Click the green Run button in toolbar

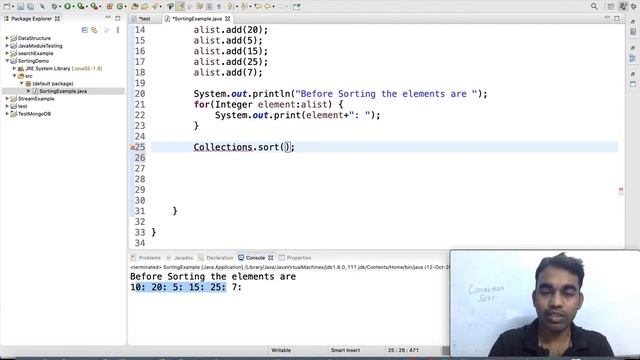pos(67,6)
